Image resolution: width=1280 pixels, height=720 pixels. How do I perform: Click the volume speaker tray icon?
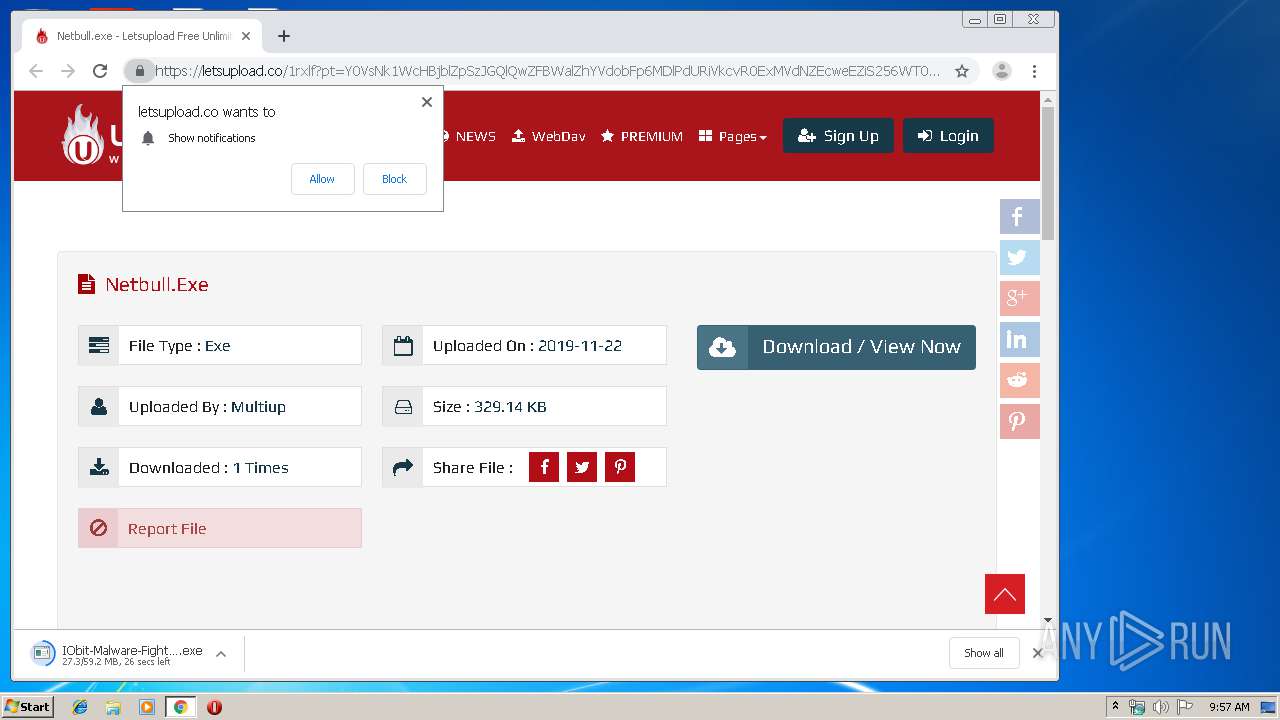point(1161,707)
